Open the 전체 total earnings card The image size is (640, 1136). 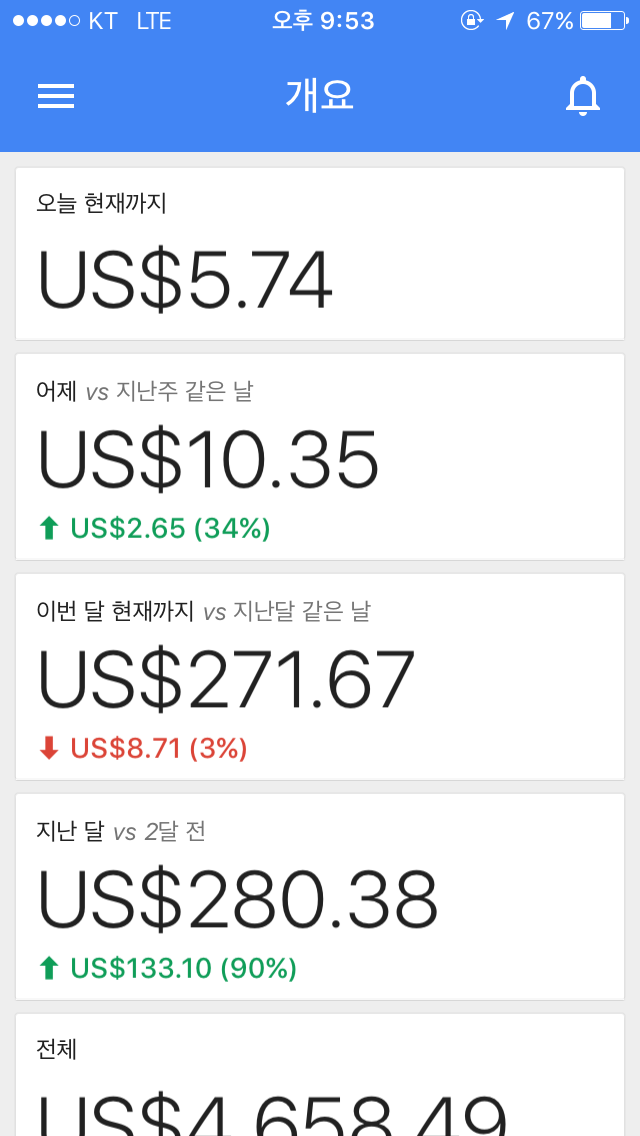(x=320, y=1075)
